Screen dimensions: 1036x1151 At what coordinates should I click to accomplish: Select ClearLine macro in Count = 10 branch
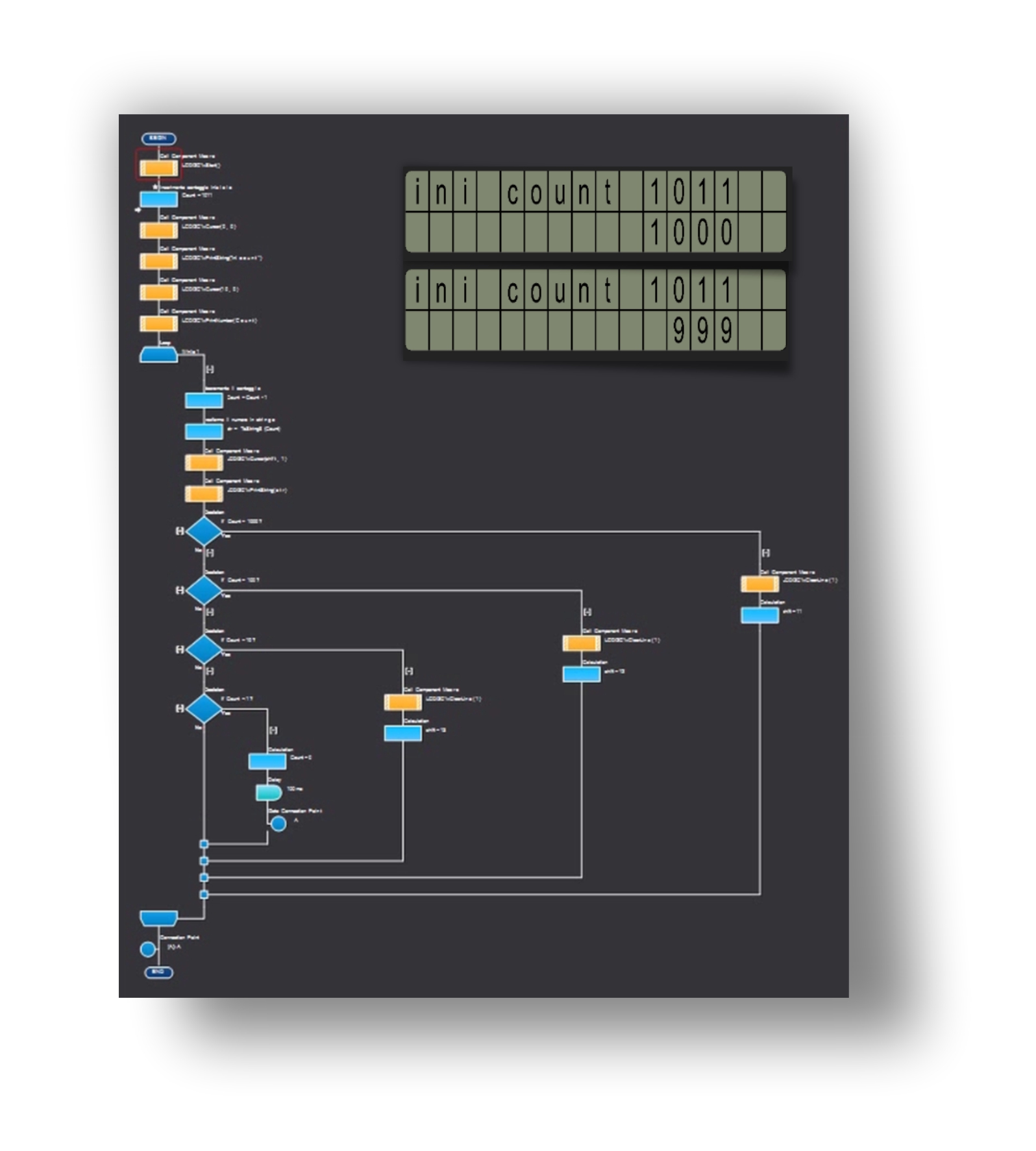pyautogui.click(x=403, y=702)
